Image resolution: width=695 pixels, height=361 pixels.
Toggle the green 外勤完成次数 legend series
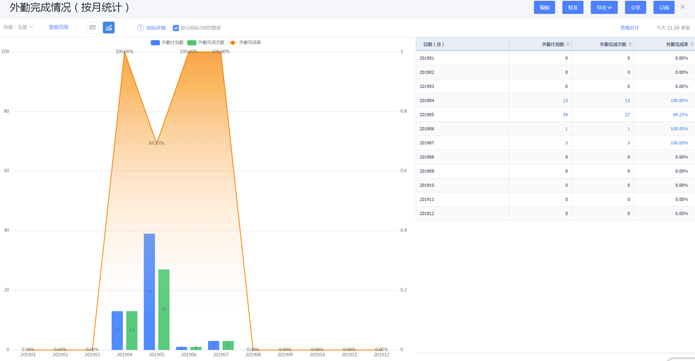206,43
